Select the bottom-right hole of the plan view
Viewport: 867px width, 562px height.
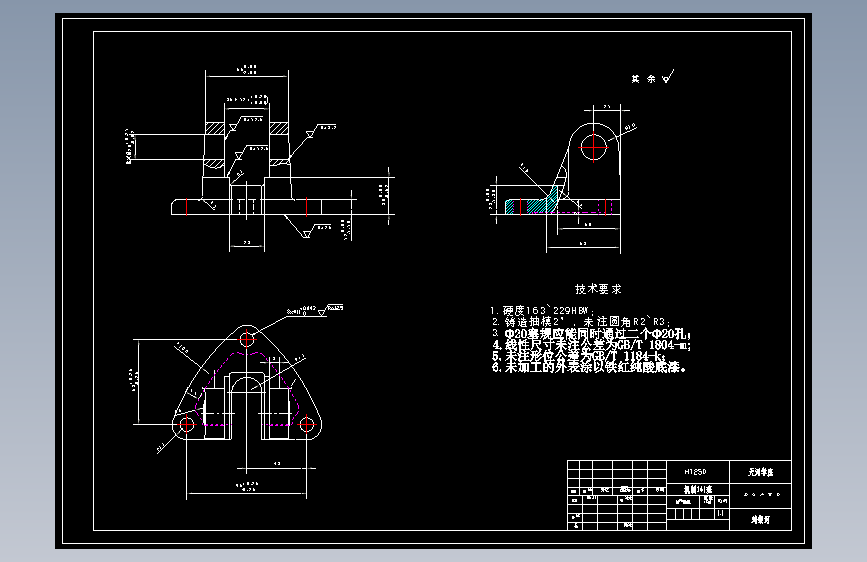[306, 425]
